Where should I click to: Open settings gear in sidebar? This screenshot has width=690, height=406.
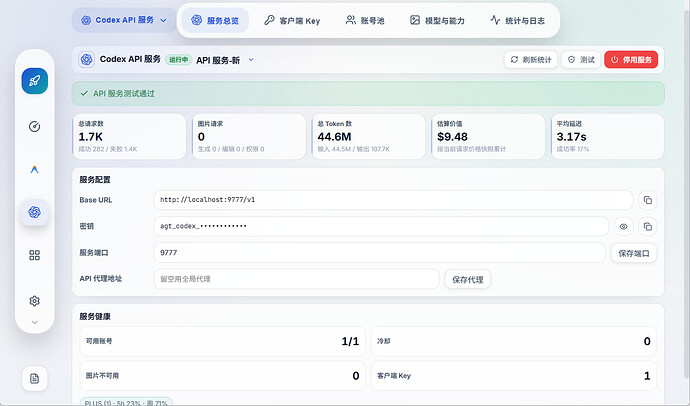pyautogui.click(x=34, y=301)
